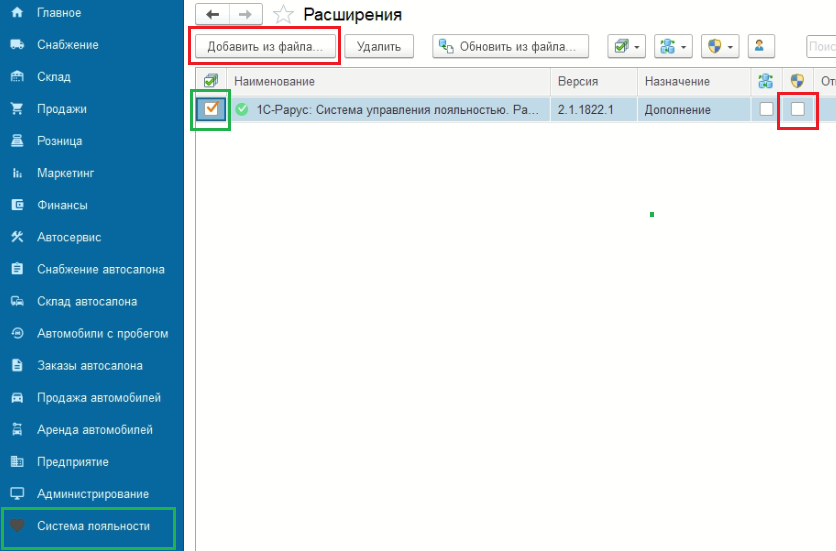Open Главное section with home icon
836x551 pixels.
click(58, 13)
